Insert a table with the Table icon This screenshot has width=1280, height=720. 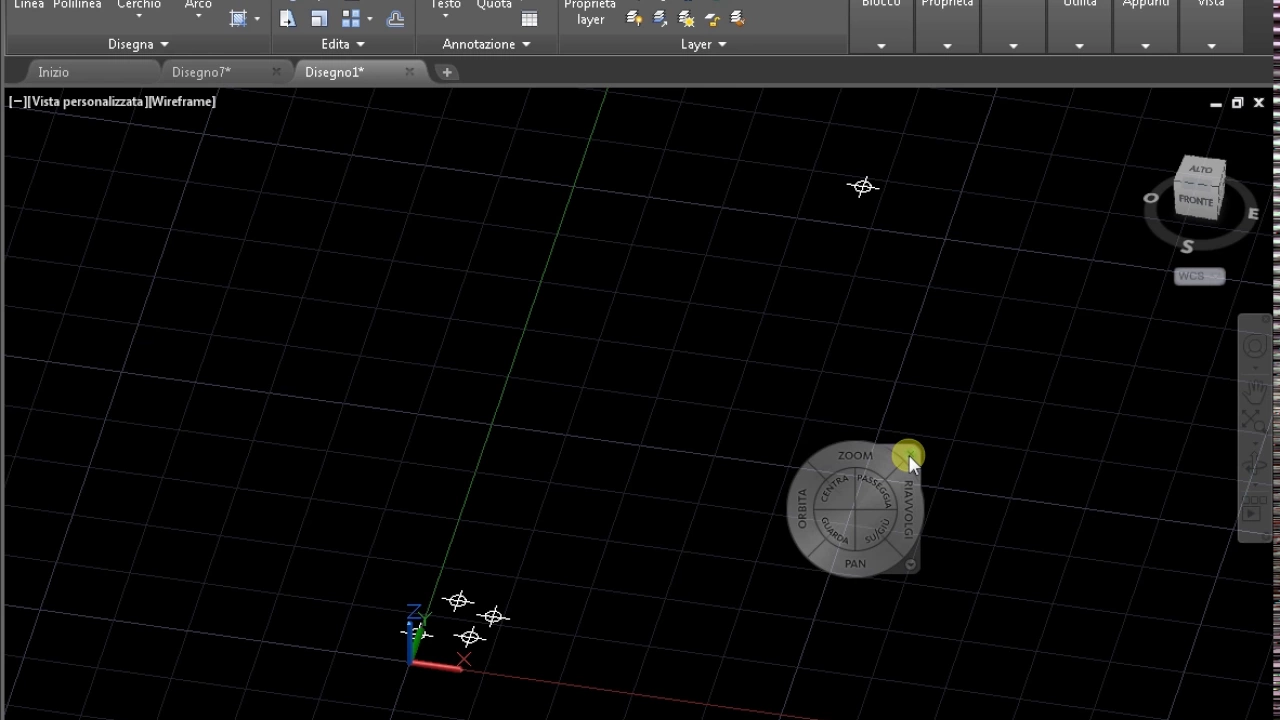[530, 18]
